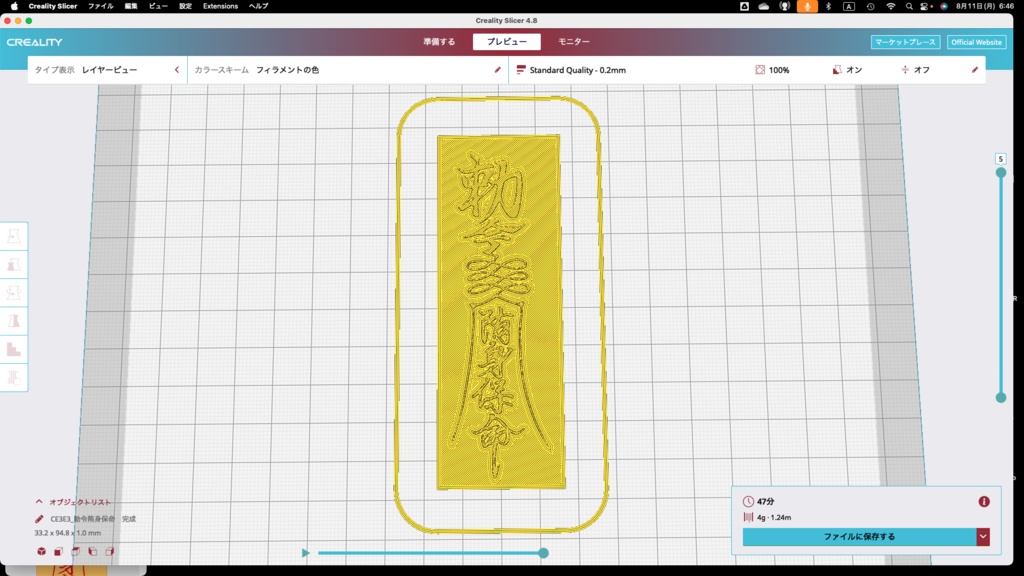
Task: Click ファイルに保存する button
Action: click(x=859, y=537)
